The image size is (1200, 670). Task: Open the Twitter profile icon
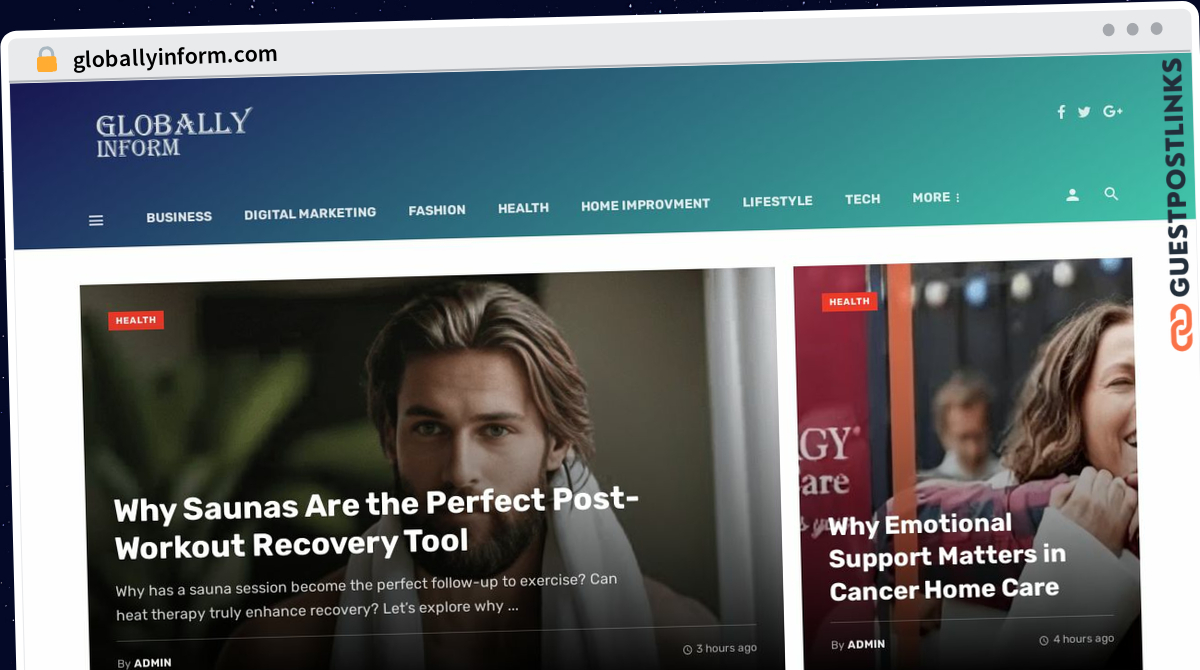1084,112
